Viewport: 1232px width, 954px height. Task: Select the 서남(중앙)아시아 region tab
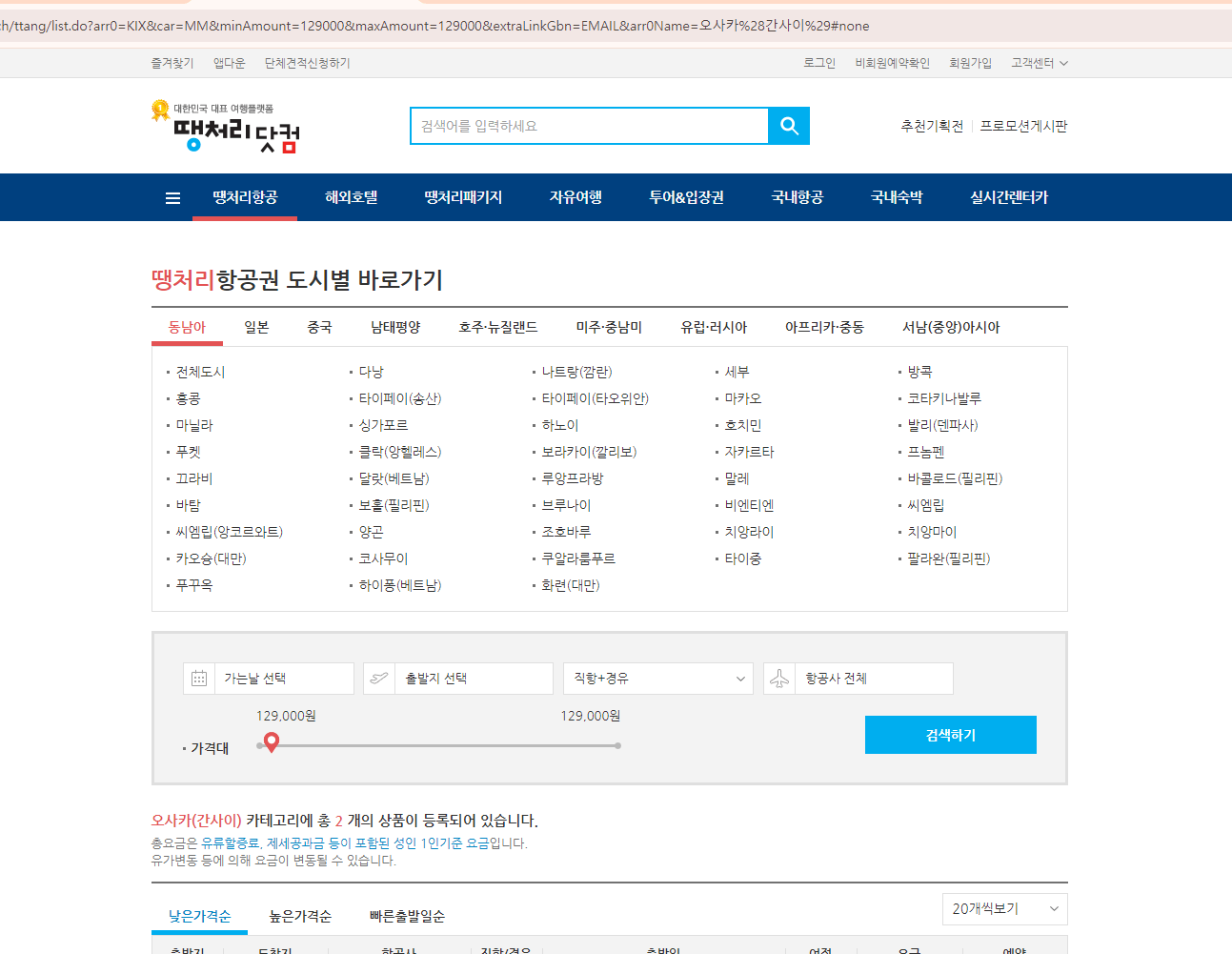pos(951,327)
